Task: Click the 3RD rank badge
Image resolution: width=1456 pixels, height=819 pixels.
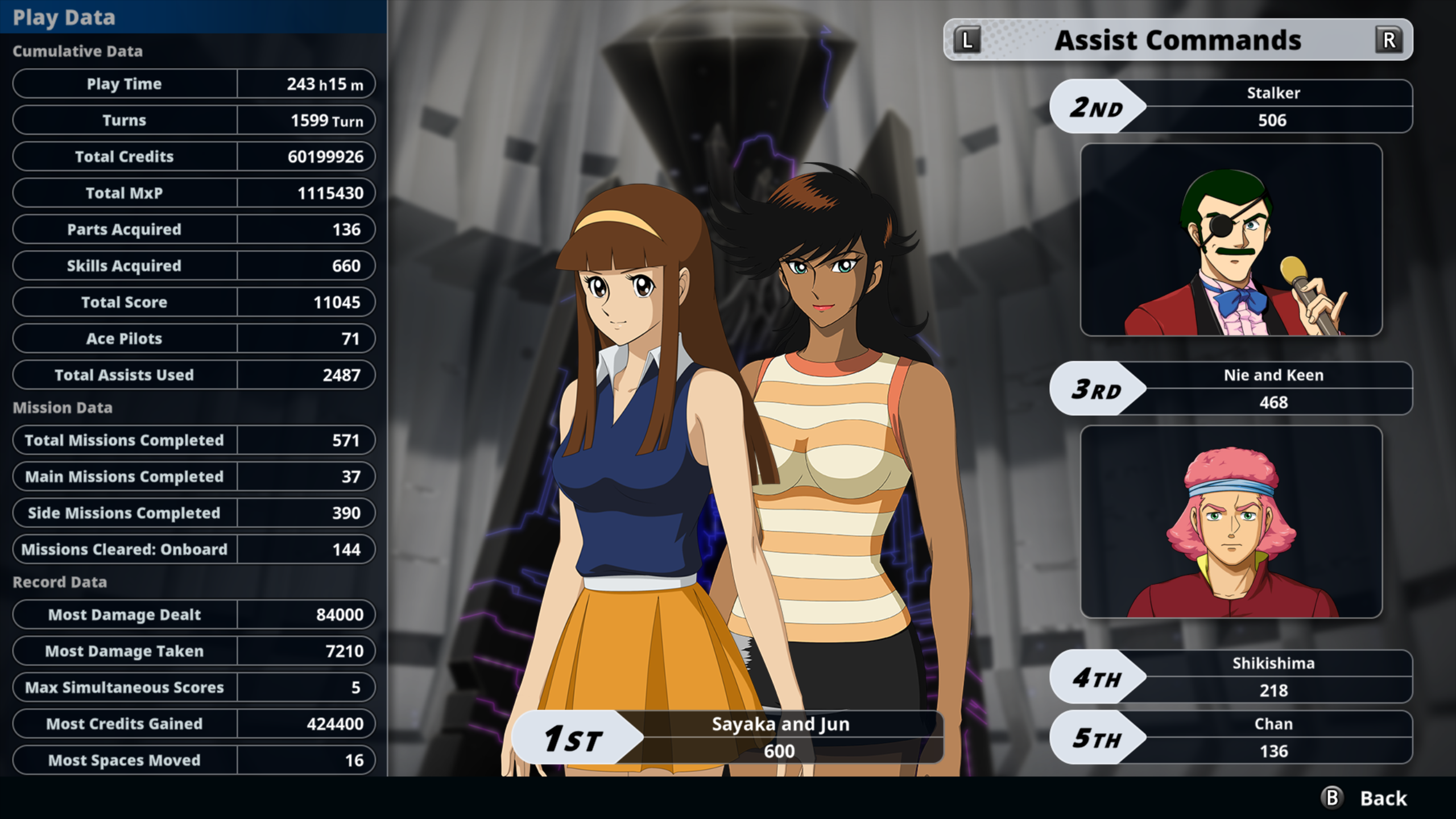Action: [1096, 389]
